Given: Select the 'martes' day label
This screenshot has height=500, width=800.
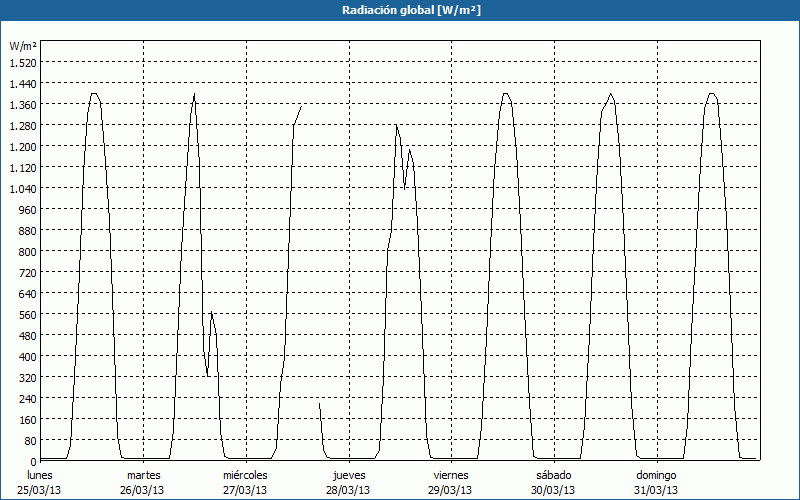Looking at the screenshot, I should tap(143, 475).
